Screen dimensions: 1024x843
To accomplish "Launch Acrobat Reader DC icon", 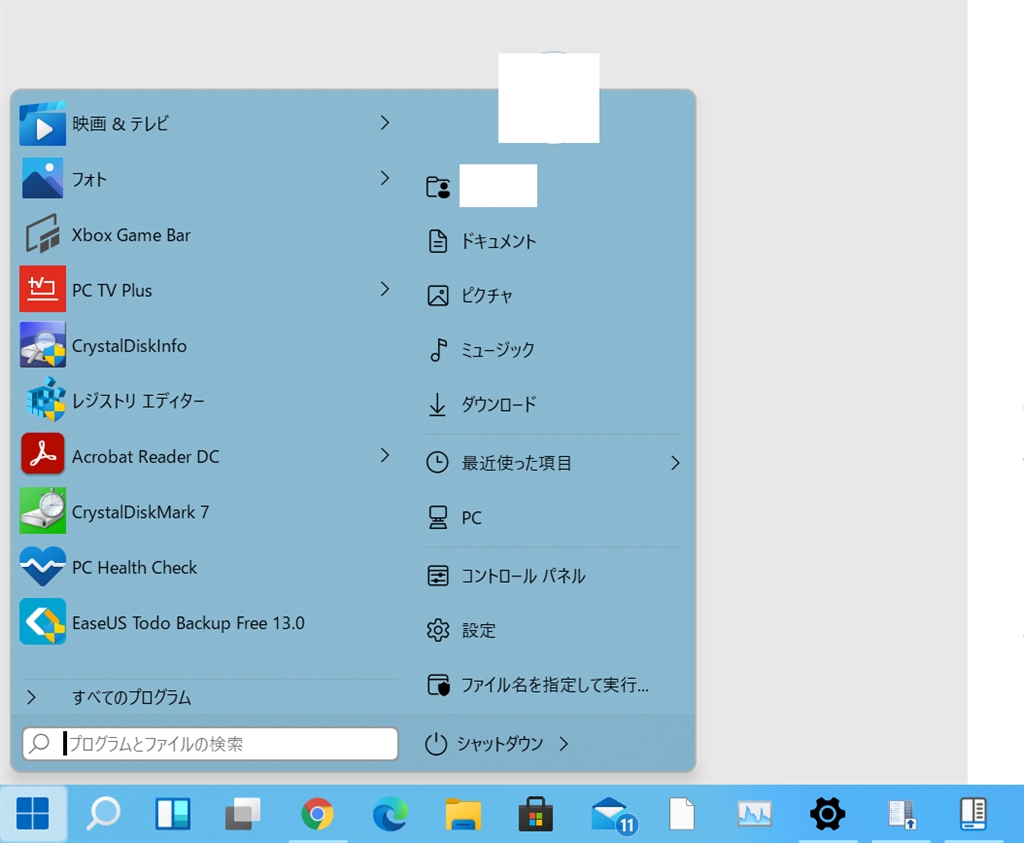I will [x=42, y=454].
